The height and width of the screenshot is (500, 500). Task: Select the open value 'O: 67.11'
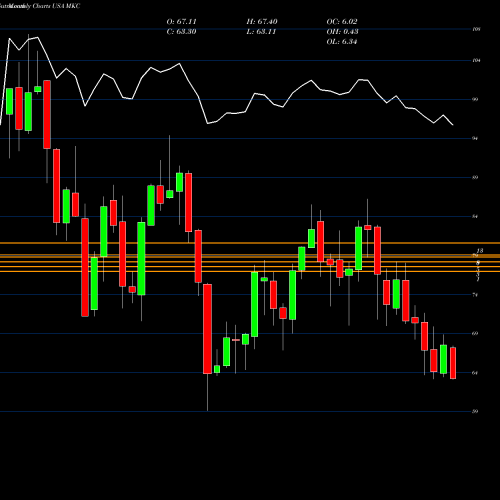[181, 22]
